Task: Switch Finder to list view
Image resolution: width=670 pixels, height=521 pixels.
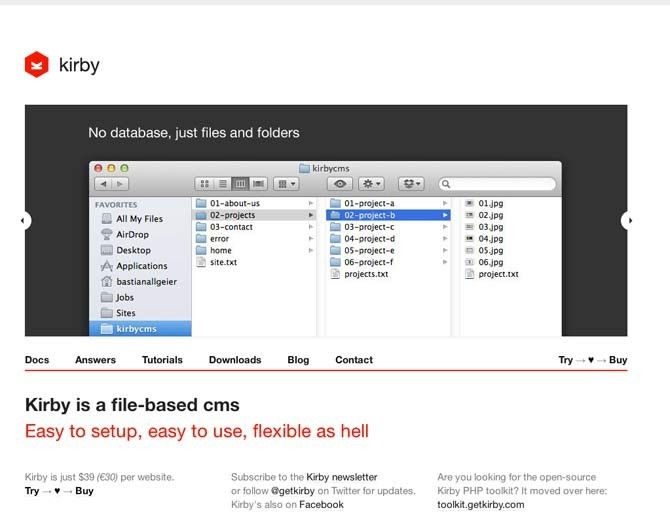Action: (x=223, y=184)
